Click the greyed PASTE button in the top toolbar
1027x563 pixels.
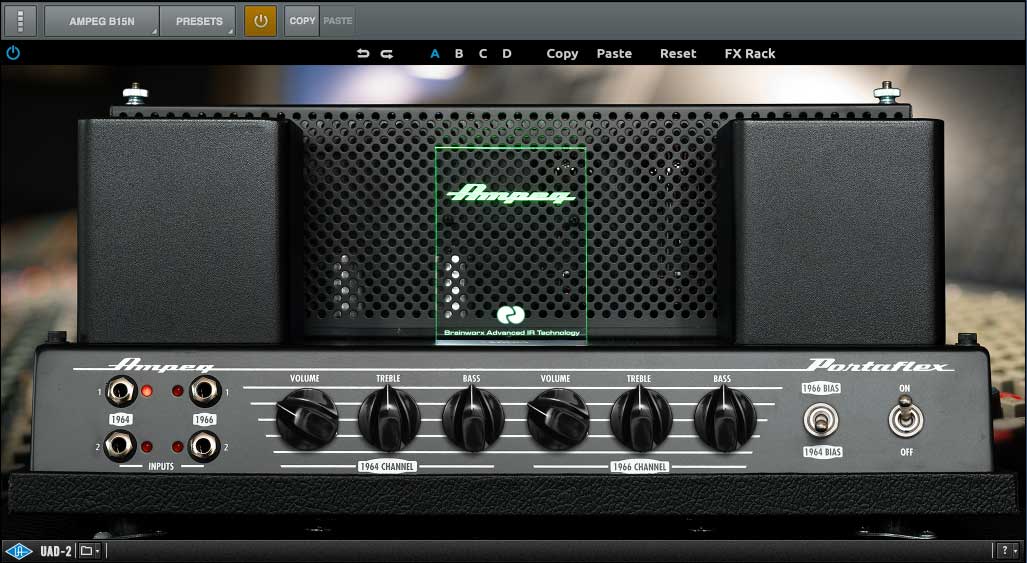(337, 21)
